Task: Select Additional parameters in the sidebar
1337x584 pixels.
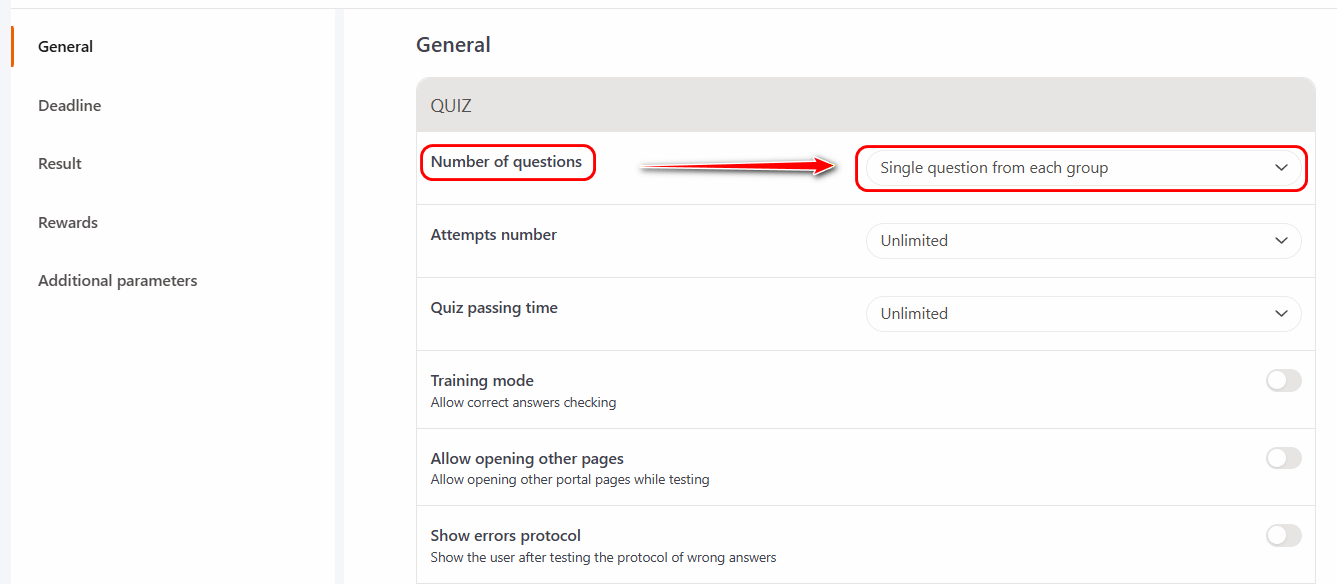Action: 117,281
